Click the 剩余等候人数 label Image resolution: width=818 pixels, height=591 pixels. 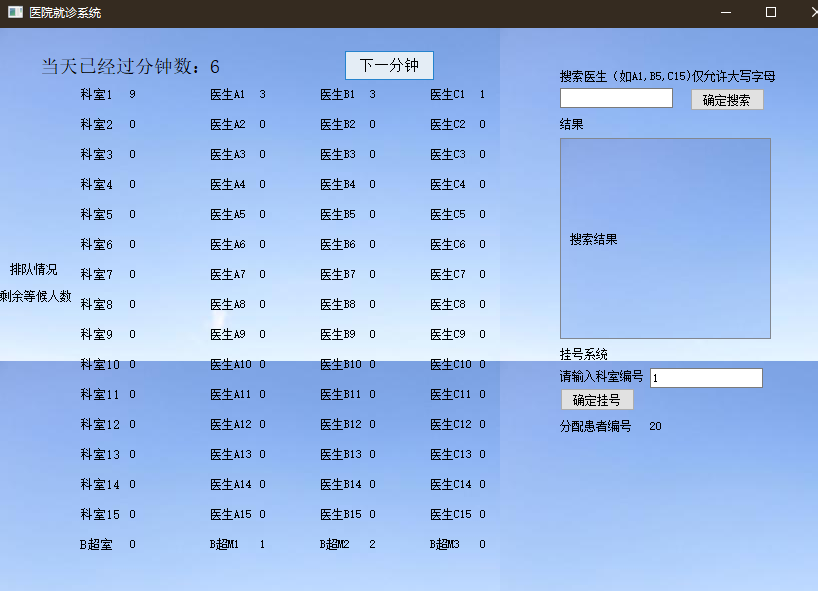[36, 296]
